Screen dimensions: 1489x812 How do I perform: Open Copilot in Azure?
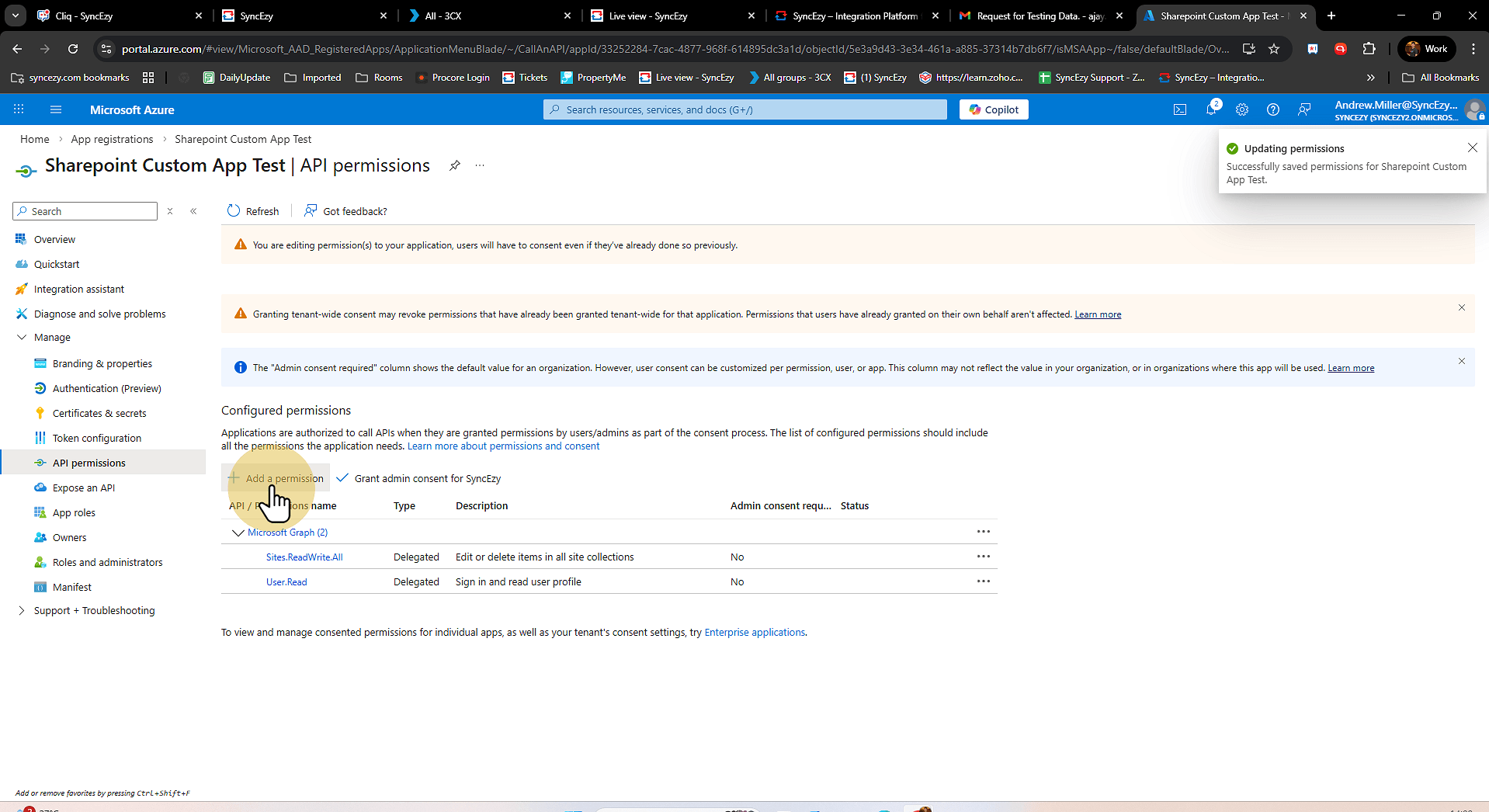(x=994, y=109)
